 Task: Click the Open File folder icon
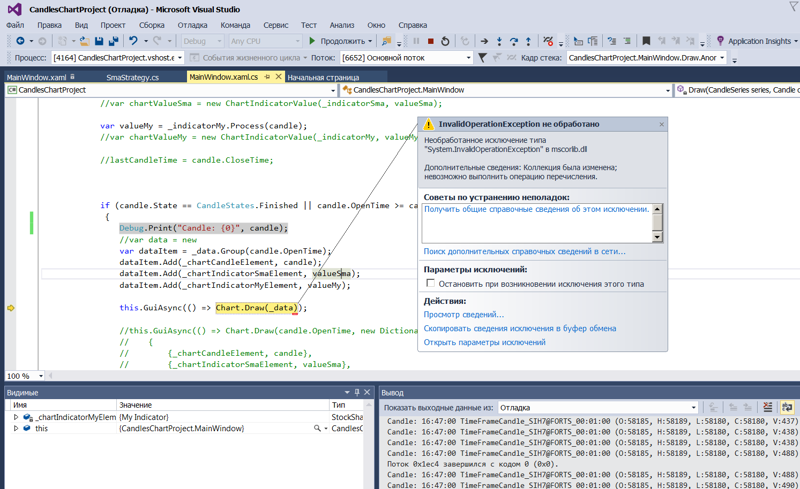pos(85,41)
